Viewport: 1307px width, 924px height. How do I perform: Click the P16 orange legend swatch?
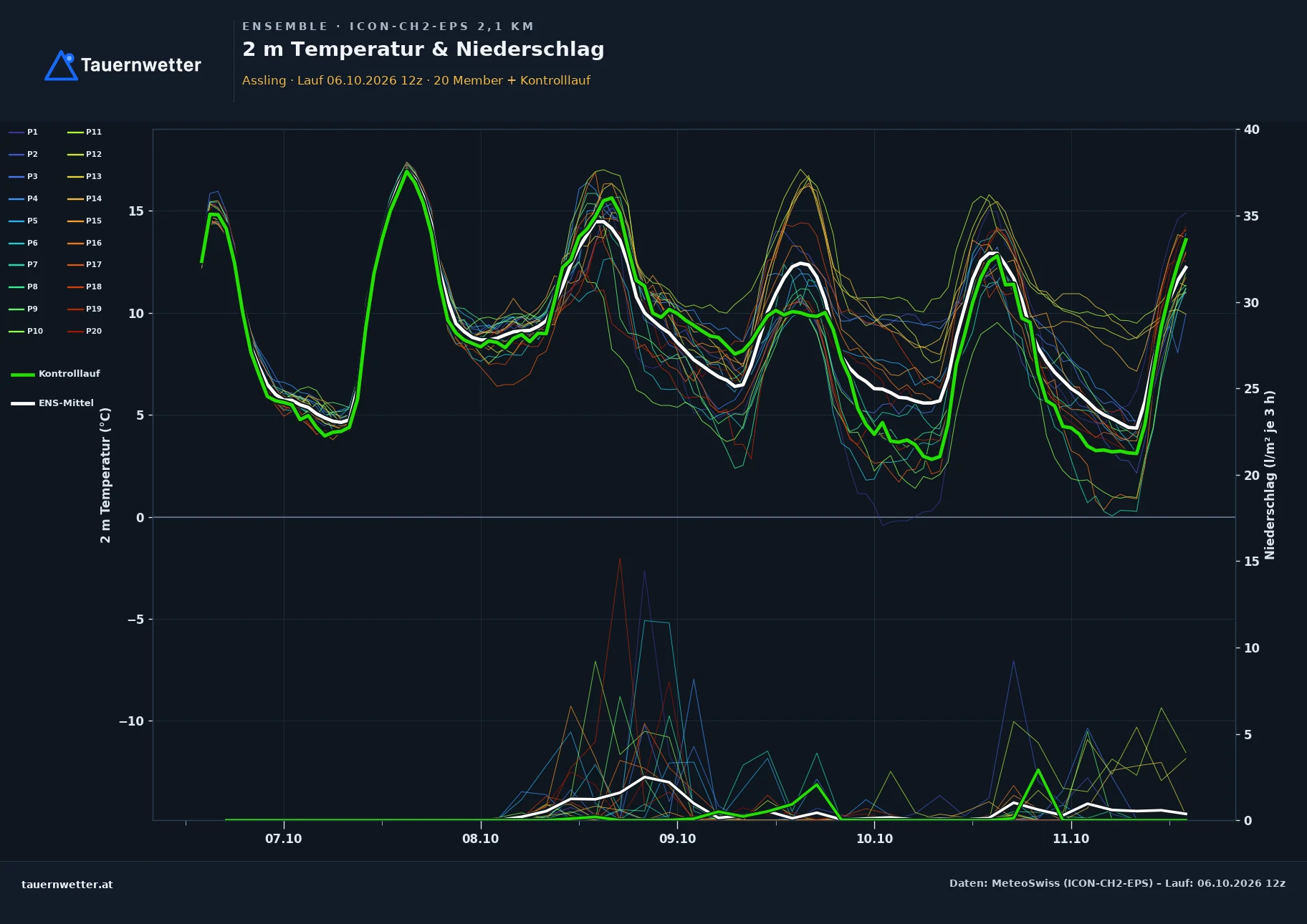tap(75, 243)
